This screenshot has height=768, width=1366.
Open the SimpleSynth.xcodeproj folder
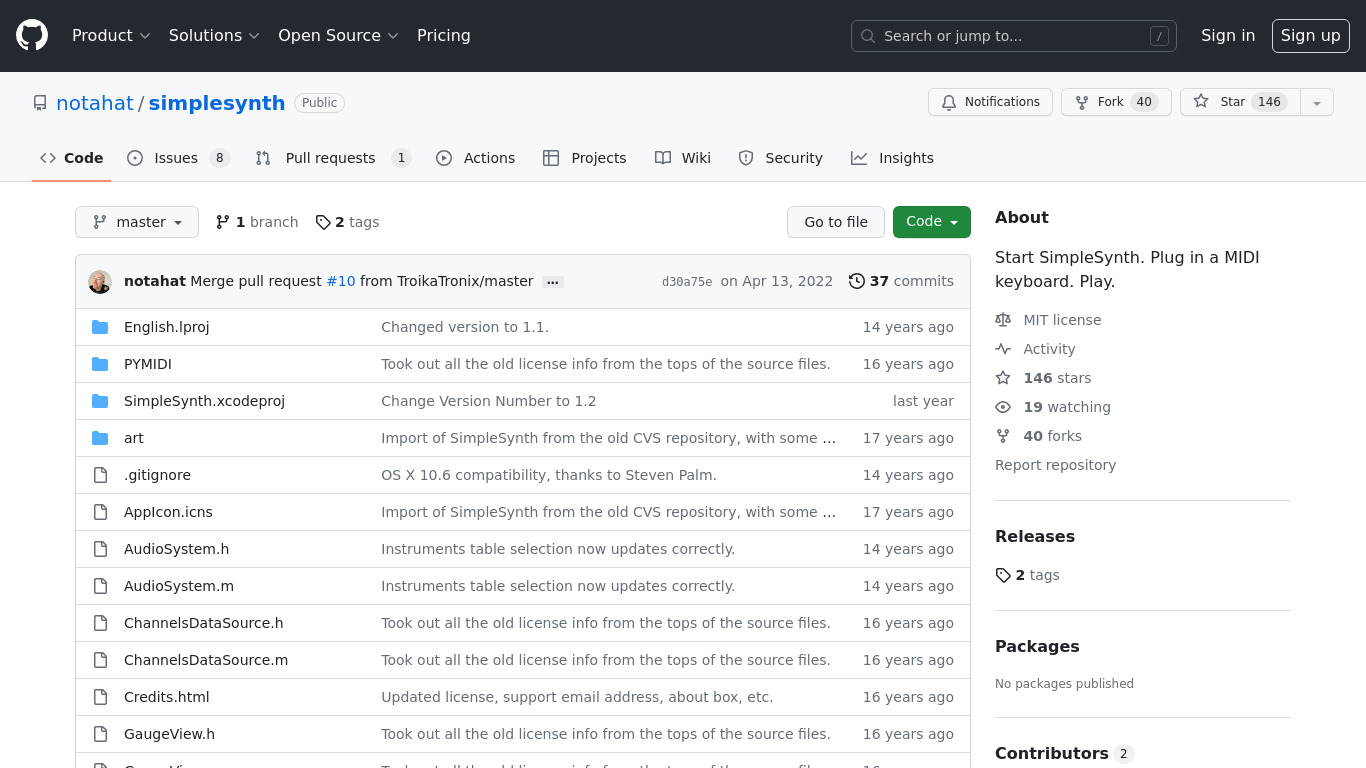coord(204,401)
